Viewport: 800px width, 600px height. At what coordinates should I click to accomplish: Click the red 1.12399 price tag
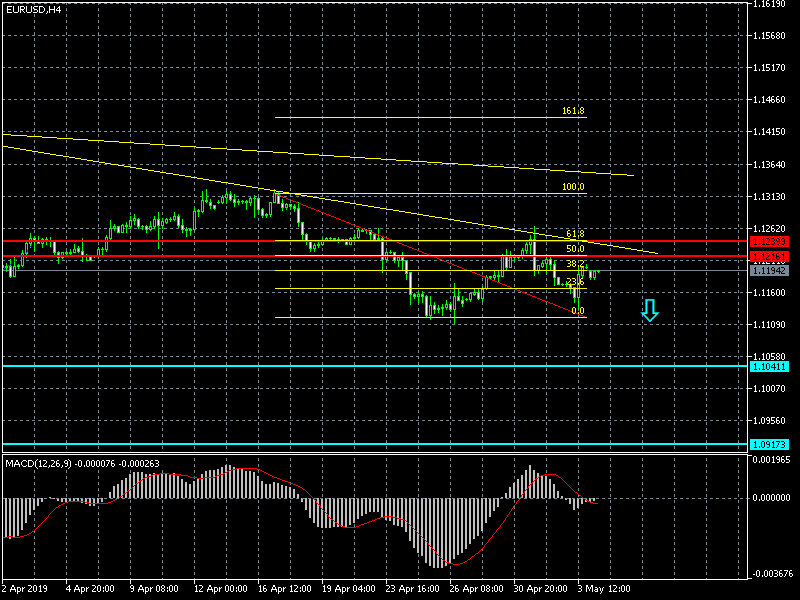click(769, 241)
